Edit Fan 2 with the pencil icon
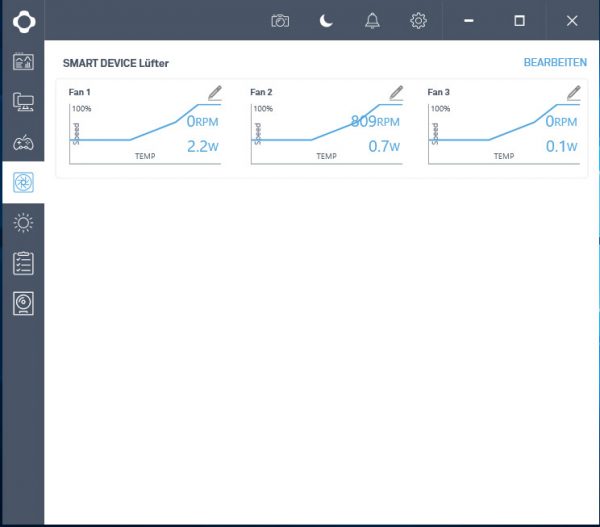 (396, 93)
